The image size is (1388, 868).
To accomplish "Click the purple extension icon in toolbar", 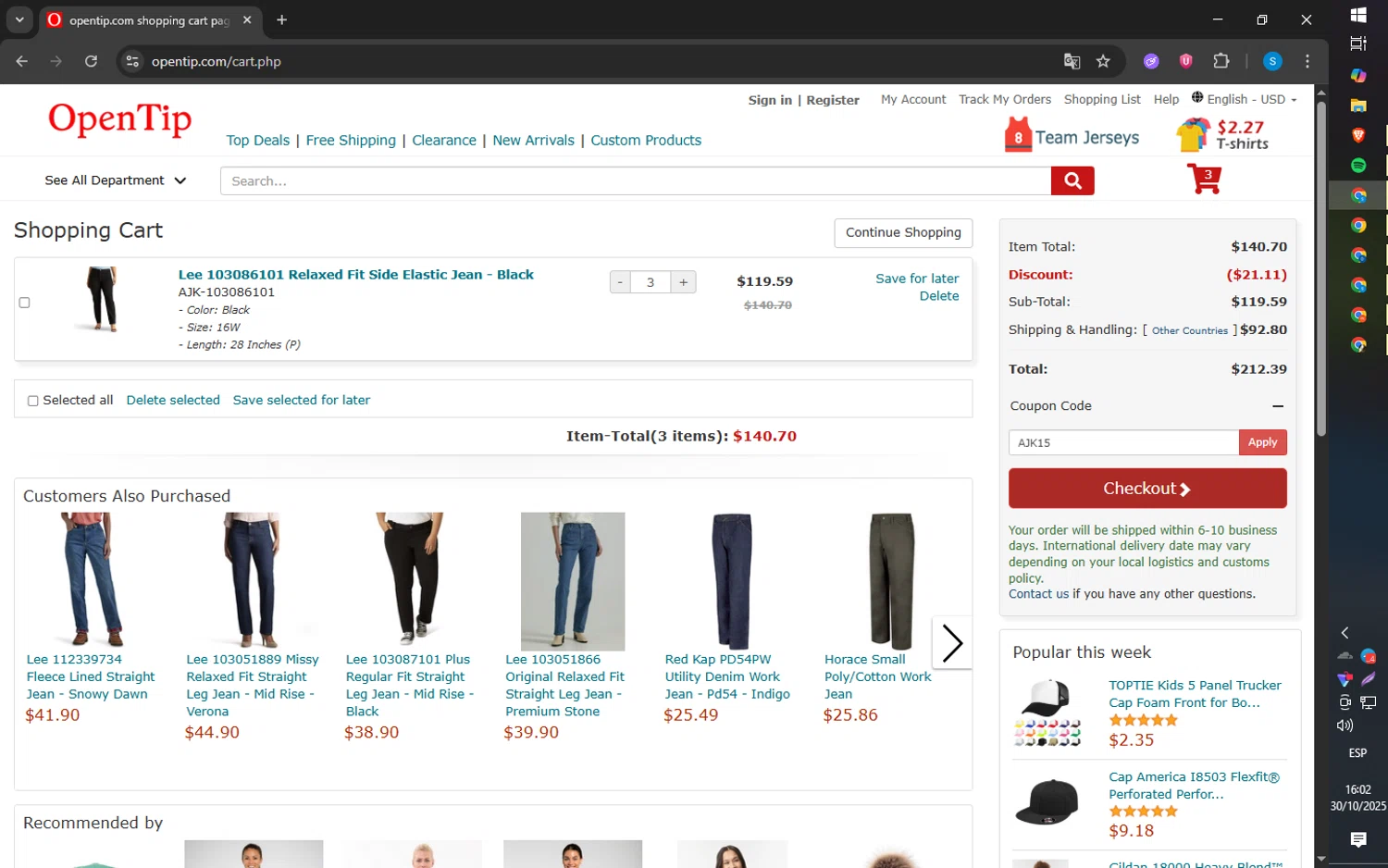I will [1151, 61].
